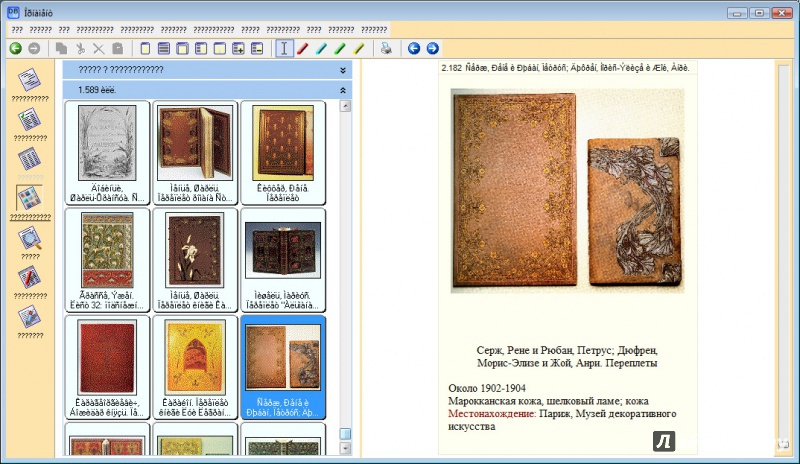Click the thumbnail list scrollbar thumb

345,433
